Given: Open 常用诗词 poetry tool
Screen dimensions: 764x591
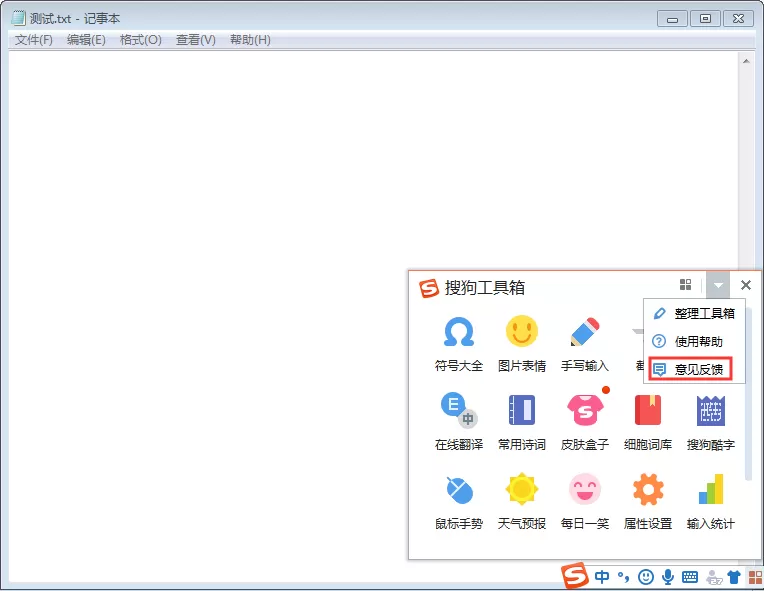Looking at the screenshot, I should pos(521,421).
